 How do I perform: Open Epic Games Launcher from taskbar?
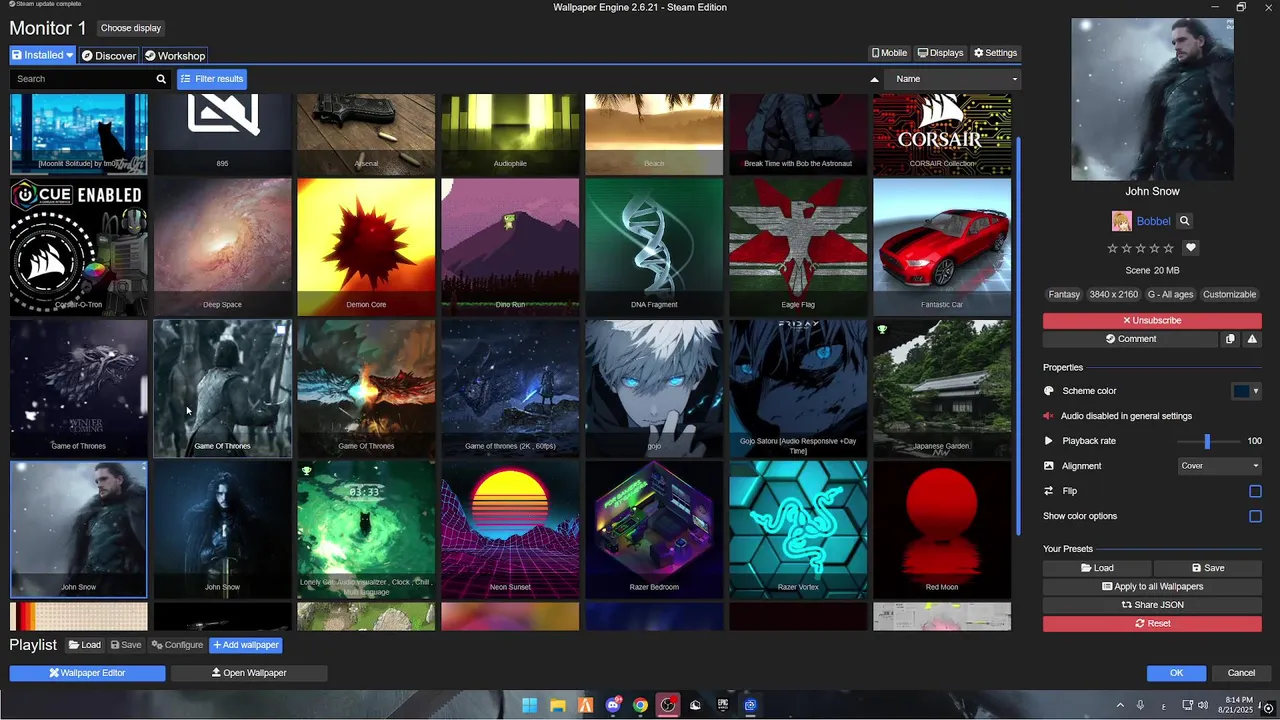723,705
